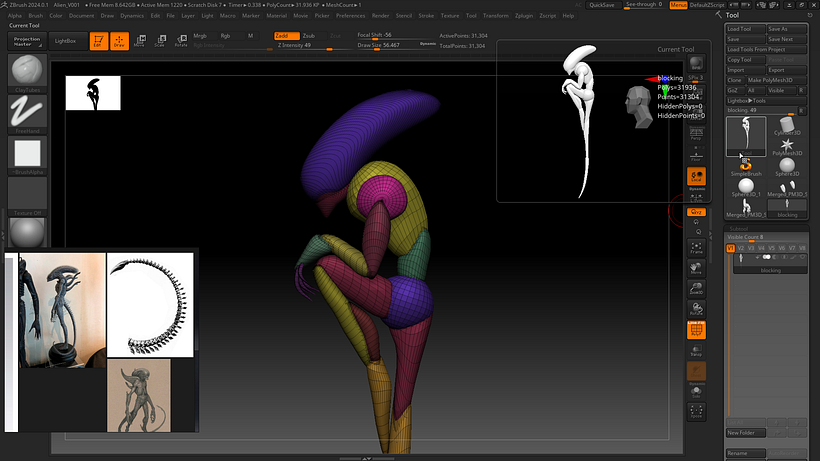Screen dimensions: 820x461
Task: Toggle the Rgb channel button
Action: pyautogui.click(x=225, y=36)
